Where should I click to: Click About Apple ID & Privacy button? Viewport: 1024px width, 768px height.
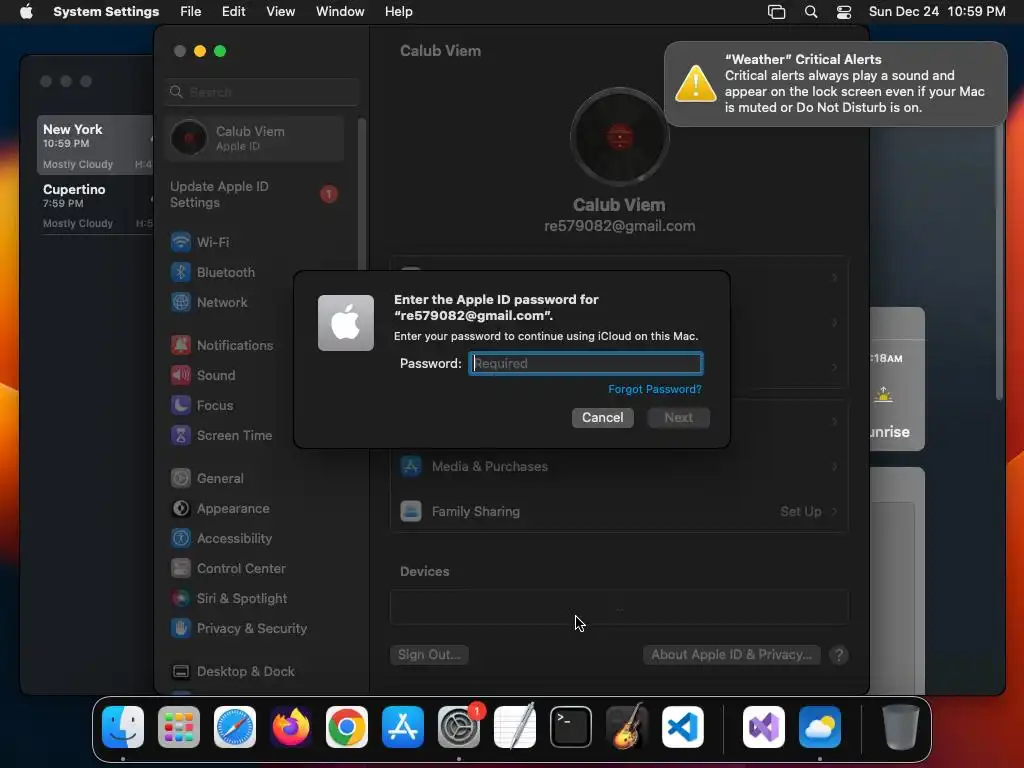(x=731, y=654)
